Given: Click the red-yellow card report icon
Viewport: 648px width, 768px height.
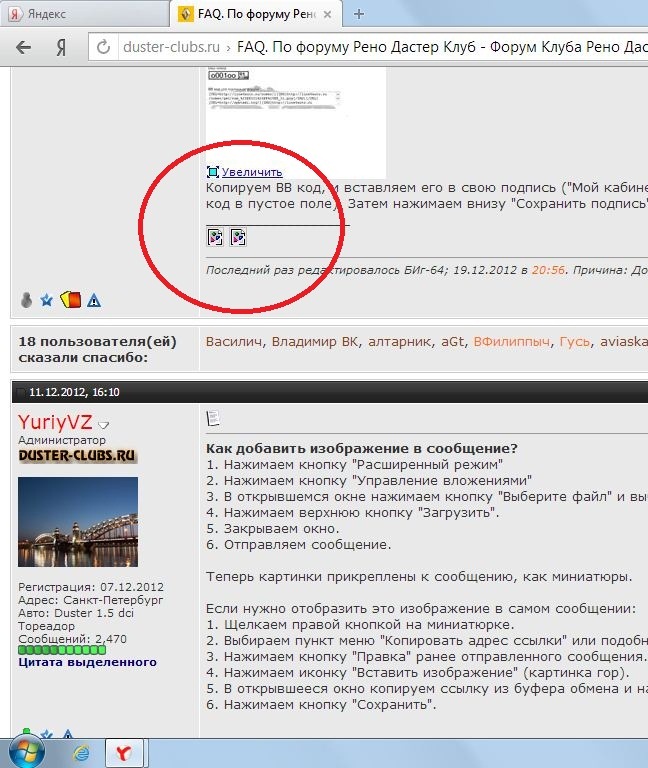Looking at the screenshot, I should [71, 299].
